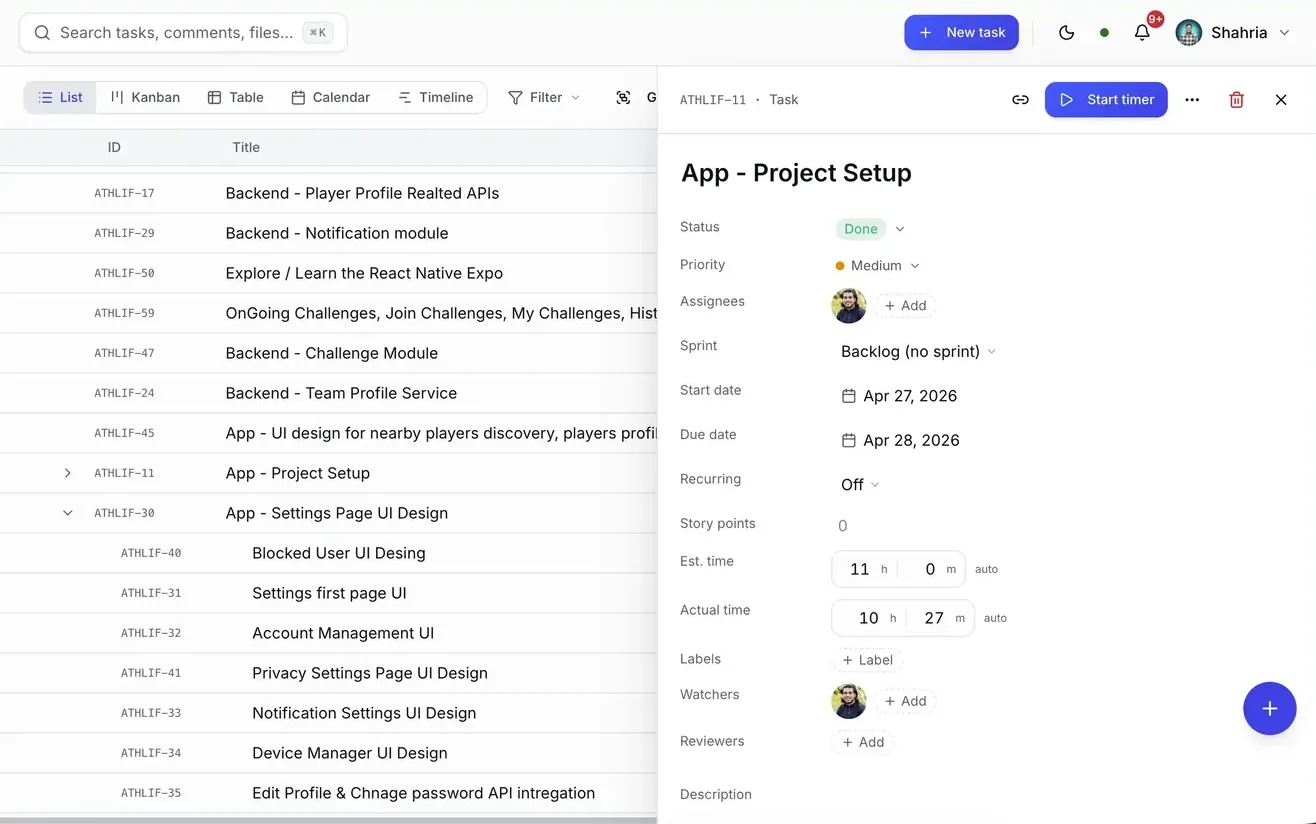Start timer for this task
The width and height of the screenshot is (1316, 824).
tap(1106, 100)
